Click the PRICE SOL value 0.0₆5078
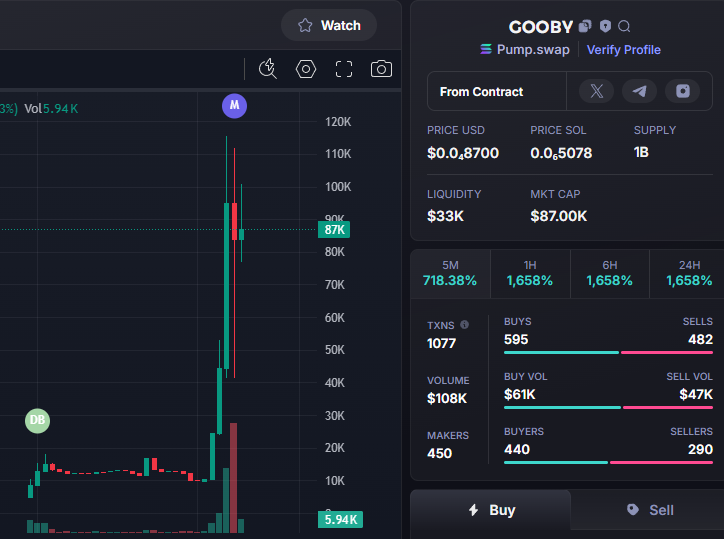724x539 pixels. click(x=561, y=153)
